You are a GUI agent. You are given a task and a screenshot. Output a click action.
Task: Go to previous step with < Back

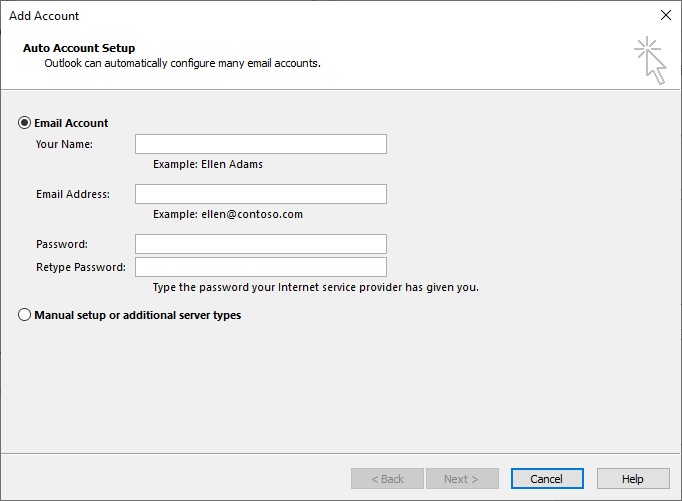tap(387, 479)
